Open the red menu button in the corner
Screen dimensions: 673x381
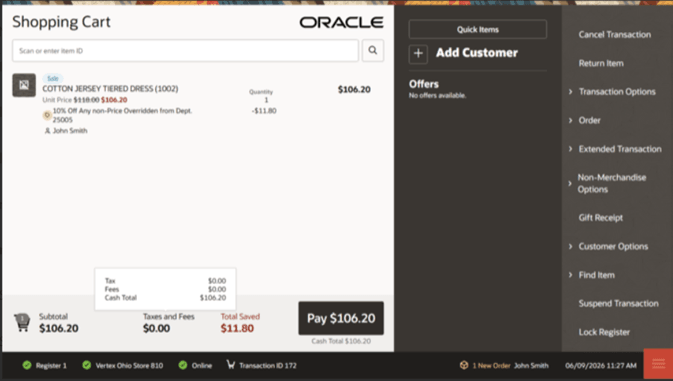coord(658,364)
